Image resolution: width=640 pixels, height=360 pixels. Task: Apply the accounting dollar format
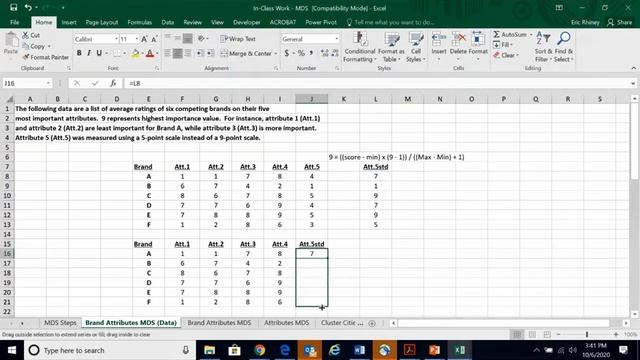point(287,53)
